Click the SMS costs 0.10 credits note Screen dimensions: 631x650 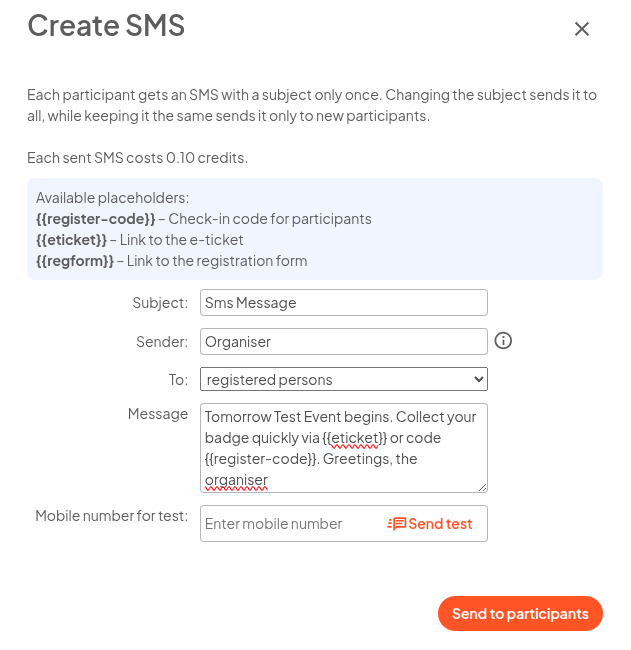pyautogui.click(x=137, y=158)
